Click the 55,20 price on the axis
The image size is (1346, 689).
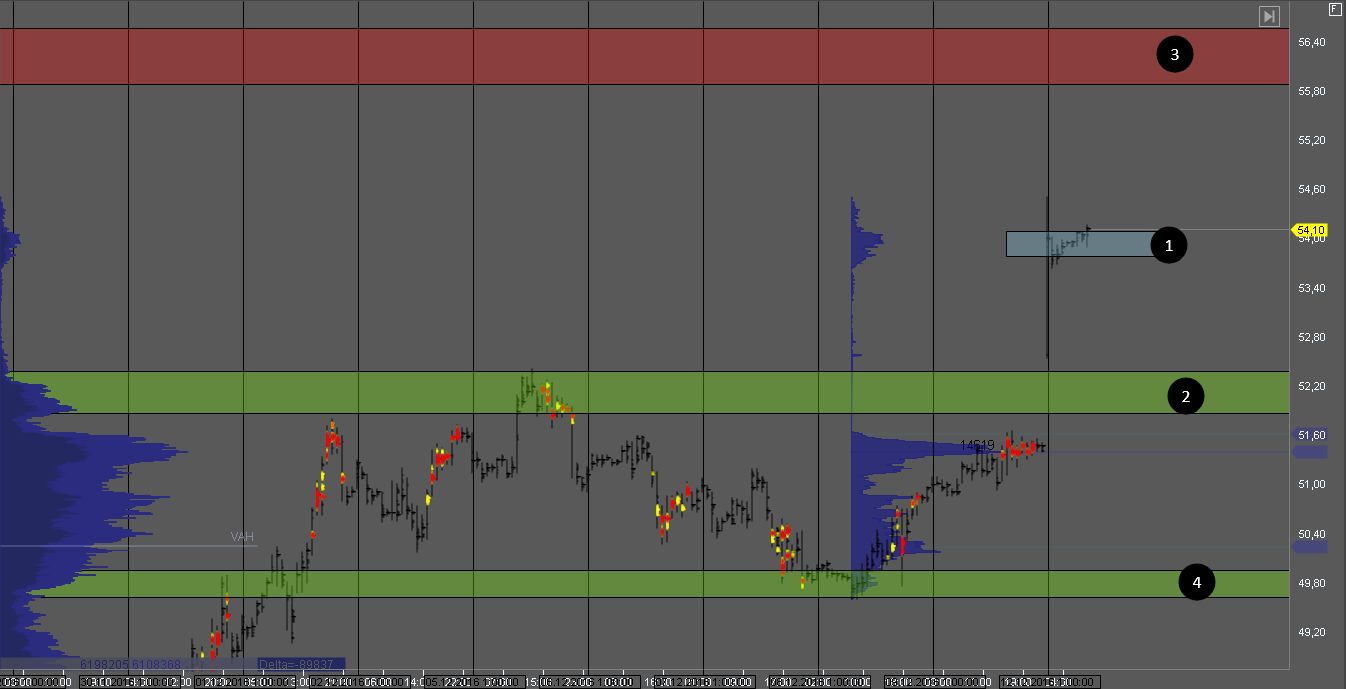(x=1311, y=140)
